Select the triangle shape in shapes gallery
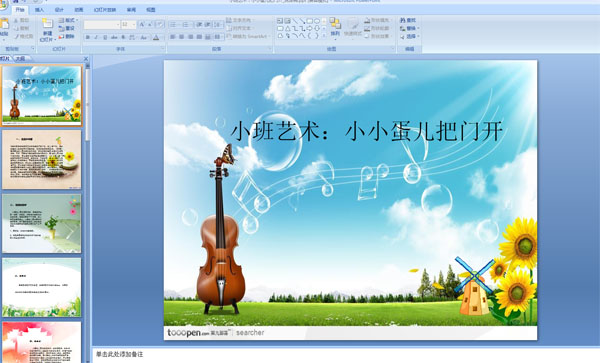Image resolution: width=600 pixels, height=363 pixels. pyautogui.click(x=288, y=28)
